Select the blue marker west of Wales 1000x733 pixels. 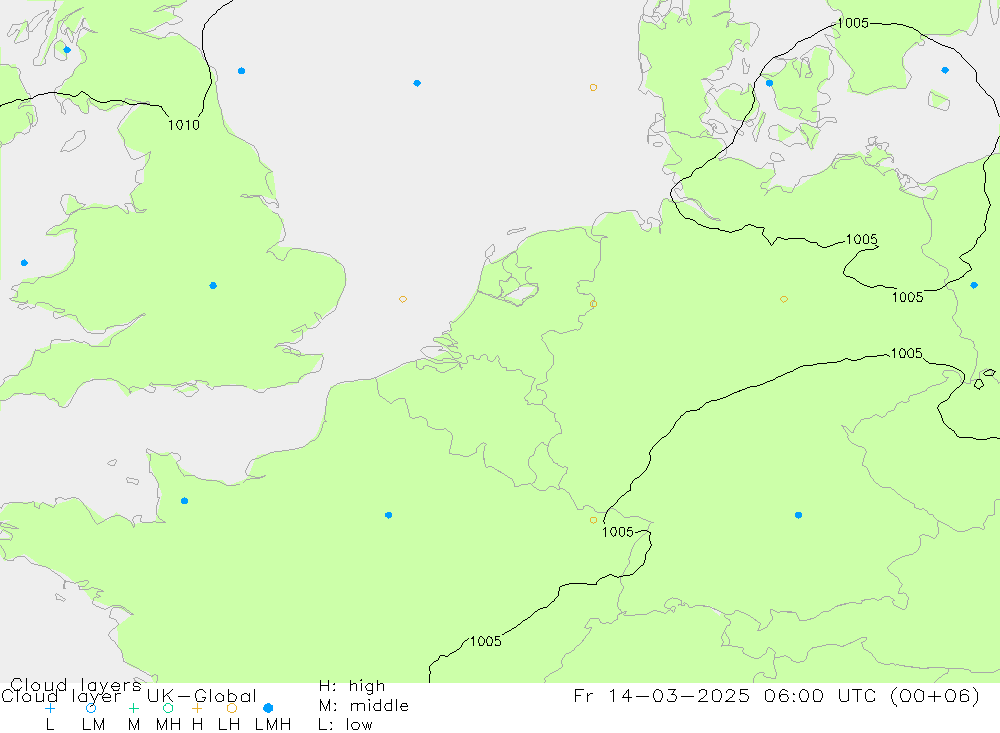(24, 263)
